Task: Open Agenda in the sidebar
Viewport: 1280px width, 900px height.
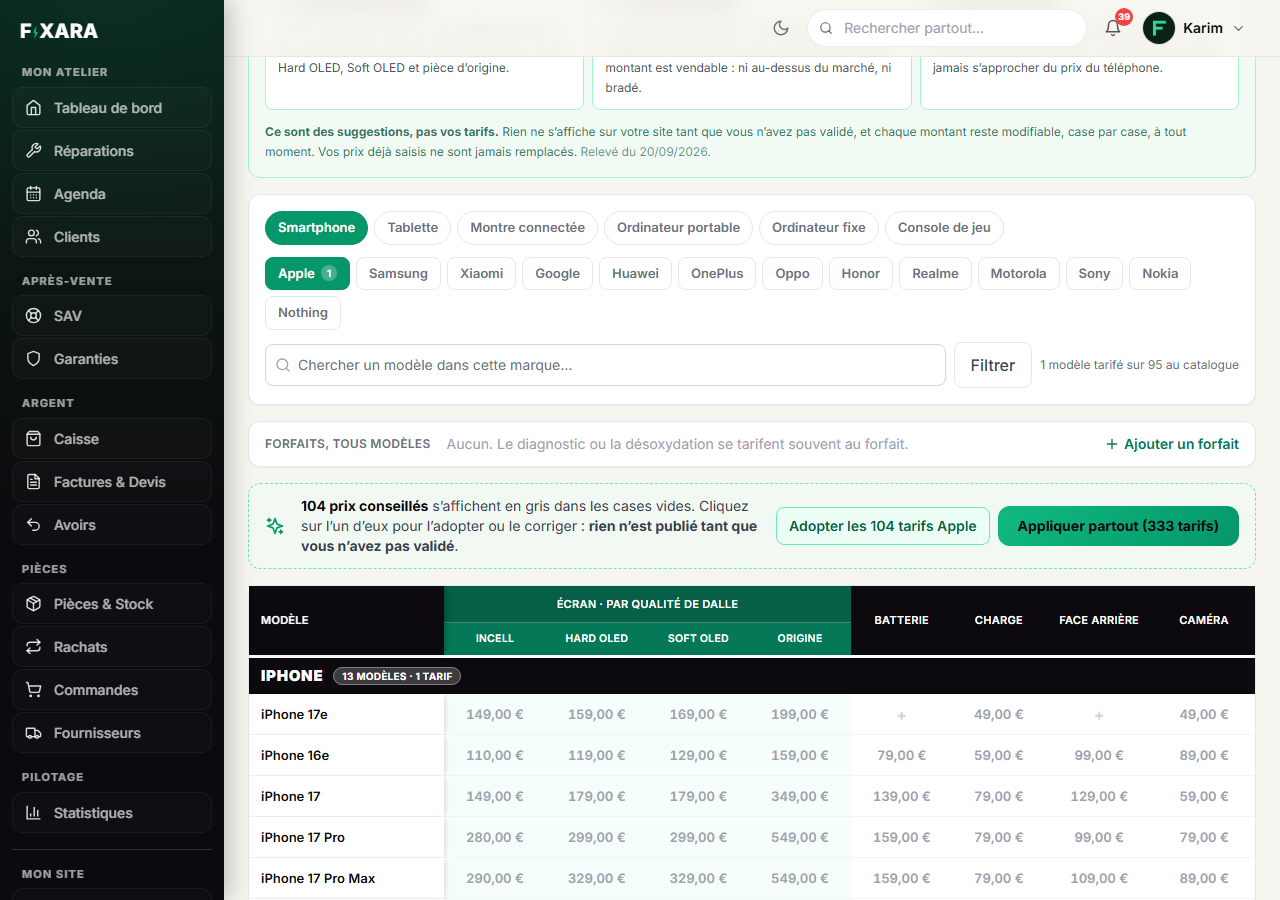Action: 112,194
